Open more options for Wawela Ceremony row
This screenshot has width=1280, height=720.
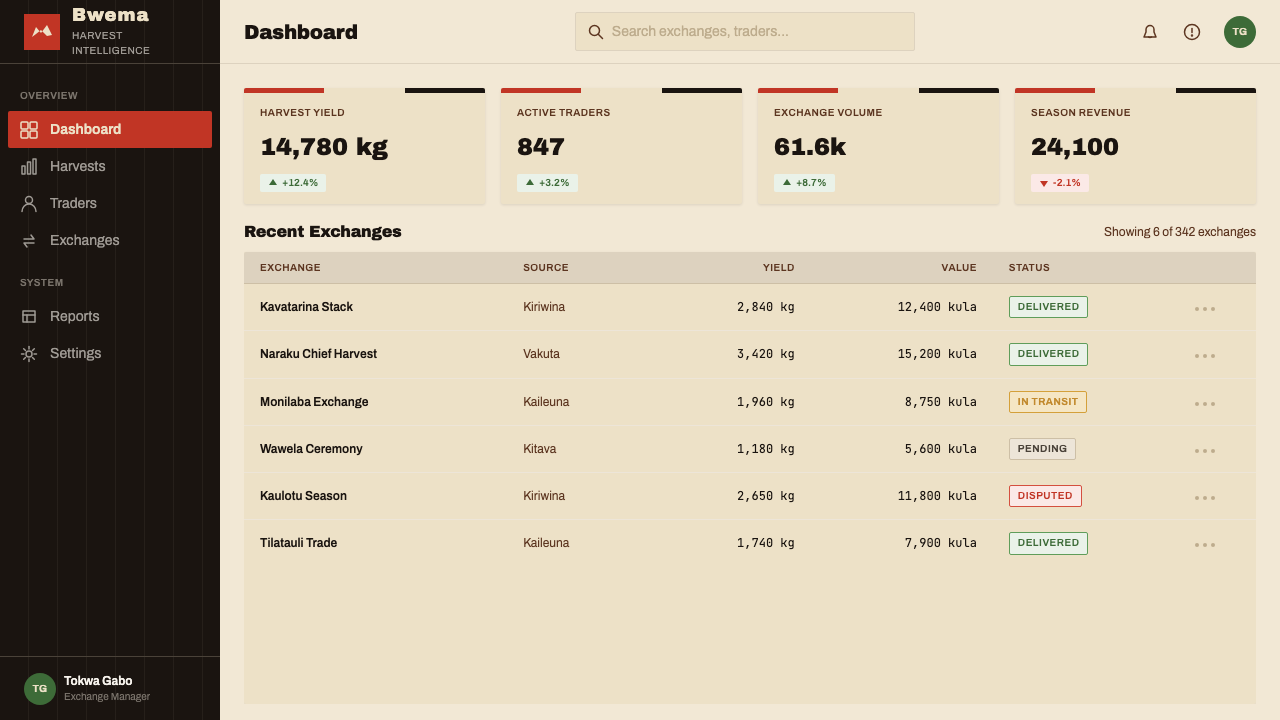[1205, 450]
